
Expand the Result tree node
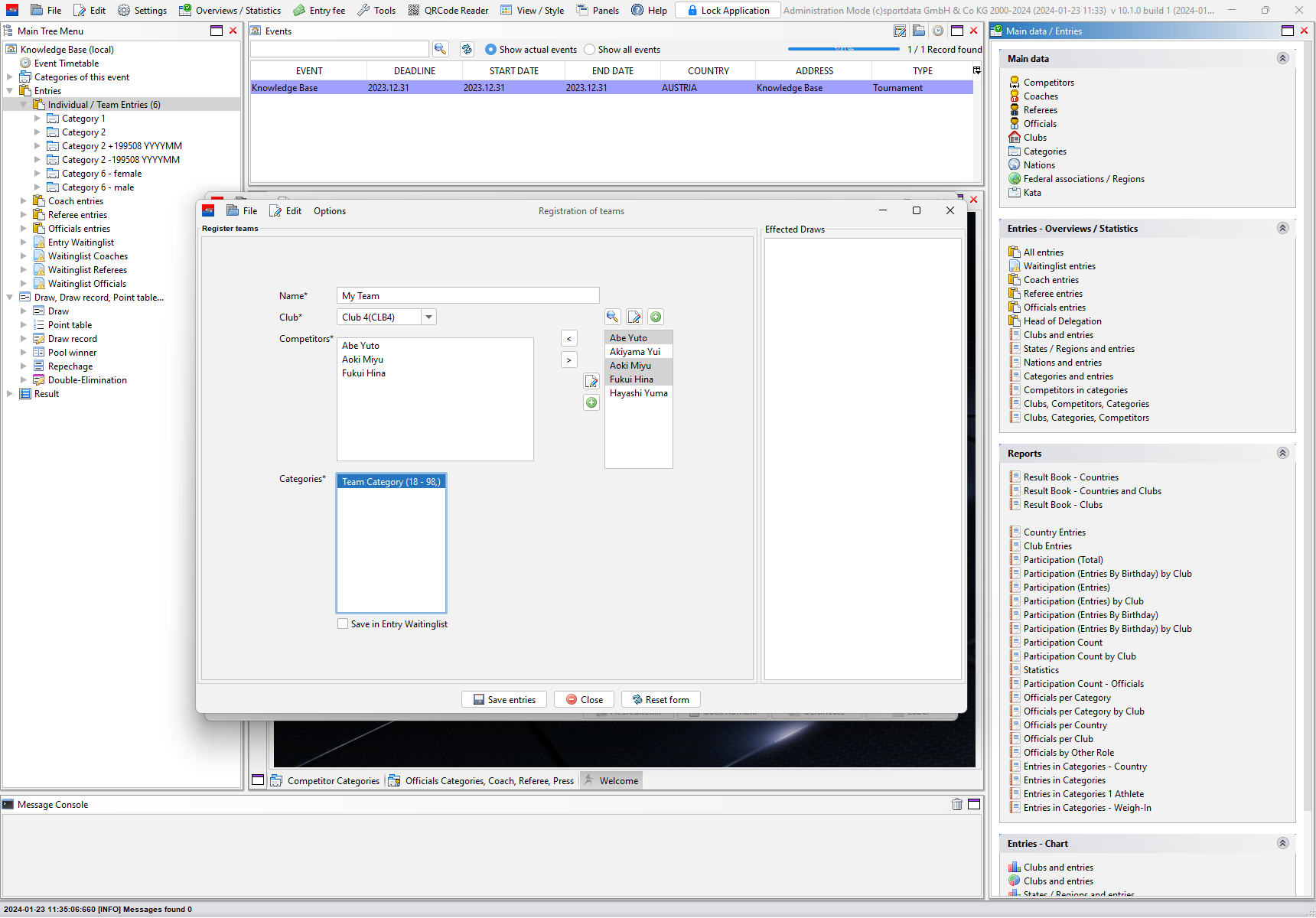pos(10,394)
